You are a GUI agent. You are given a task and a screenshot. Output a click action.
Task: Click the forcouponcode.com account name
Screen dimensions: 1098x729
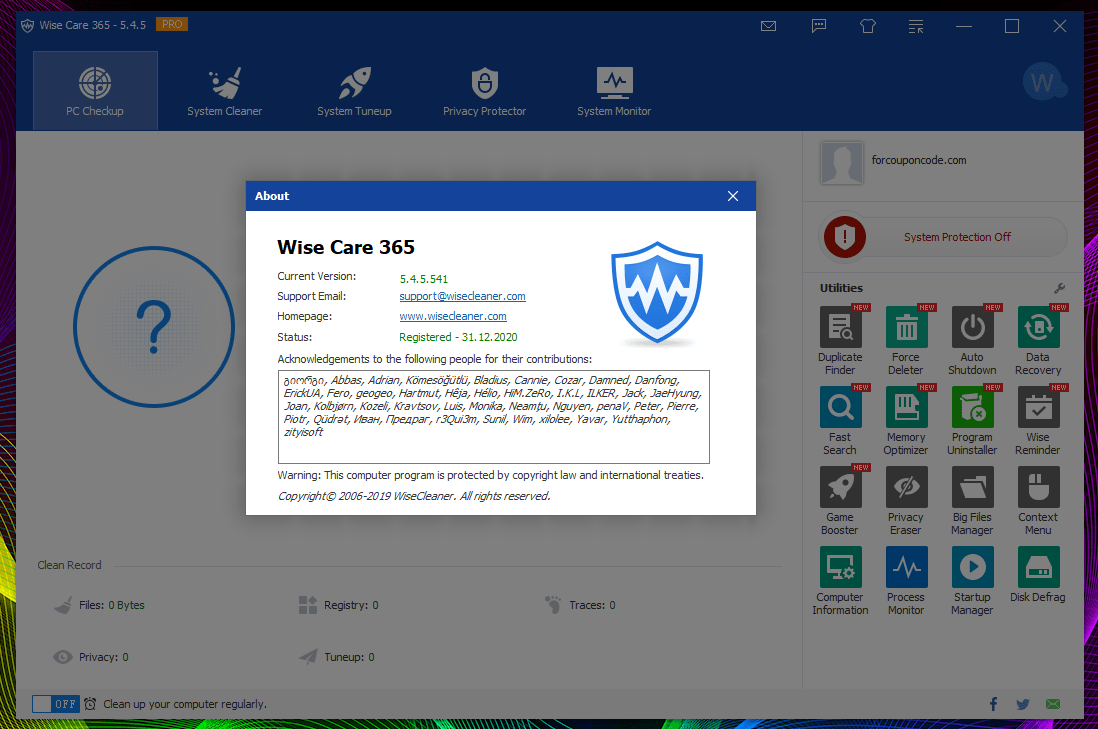[x=919, y=160]
